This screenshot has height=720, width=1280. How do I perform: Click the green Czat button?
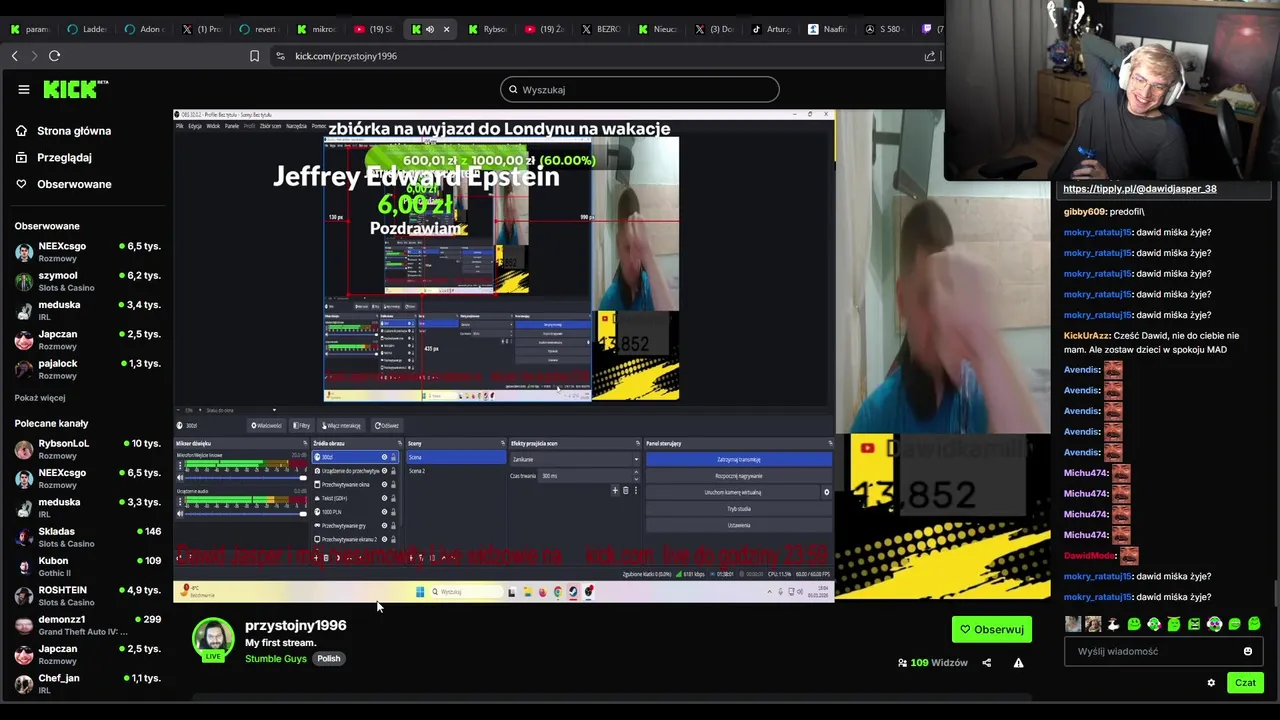pos(1245,683)
